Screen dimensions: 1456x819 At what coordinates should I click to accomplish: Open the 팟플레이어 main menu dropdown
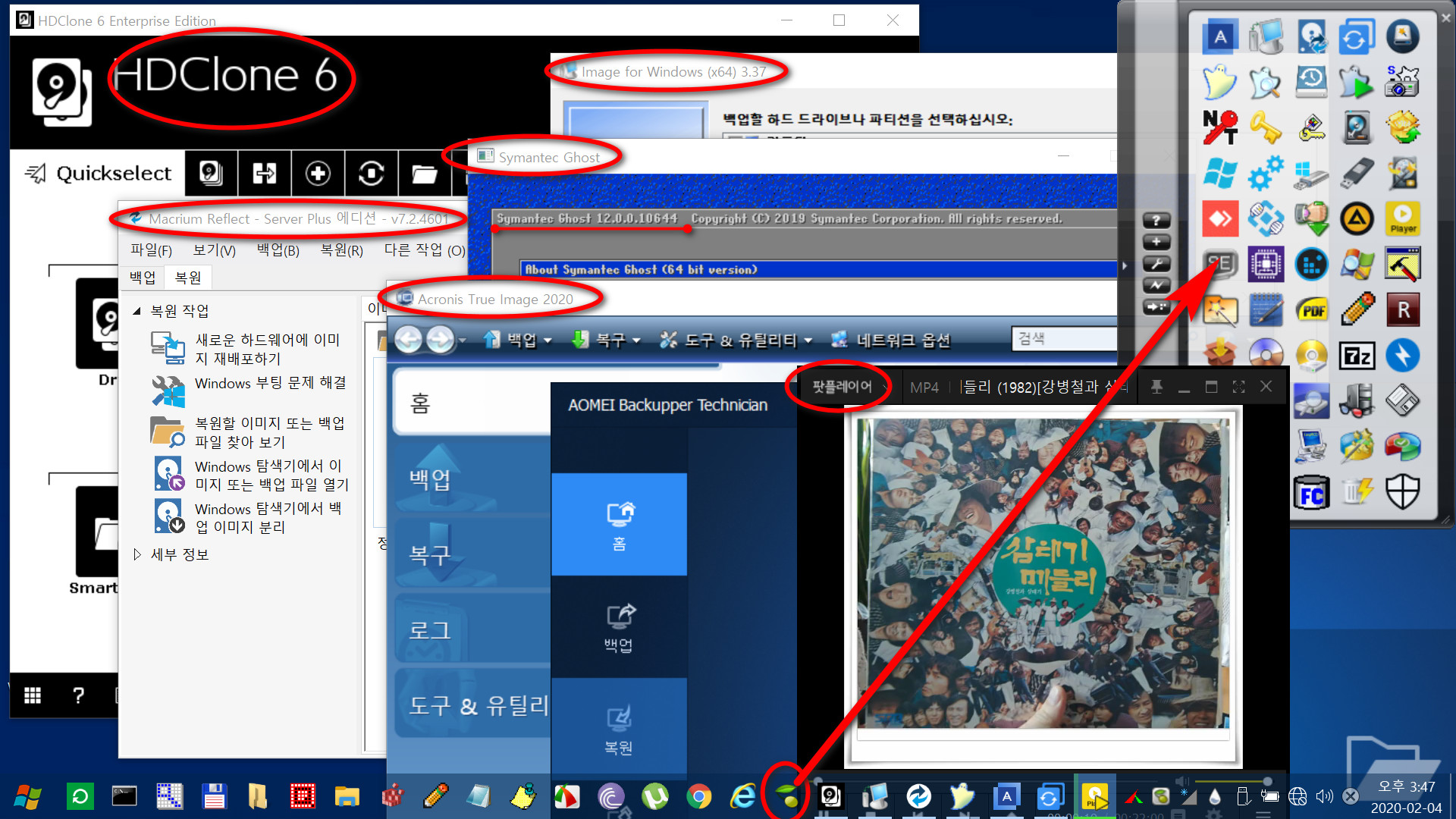coord(843,387)
